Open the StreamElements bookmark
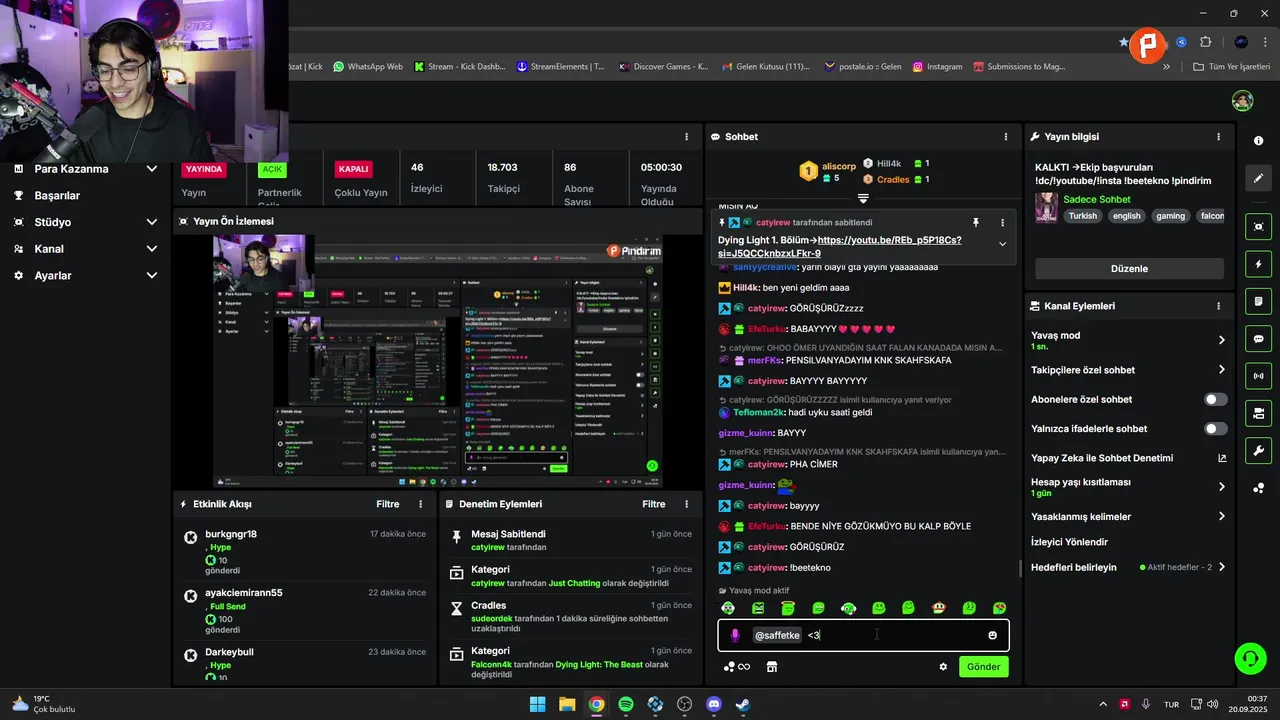The width and height of the screenshot is (1280, 720). [x=560, y=67]
